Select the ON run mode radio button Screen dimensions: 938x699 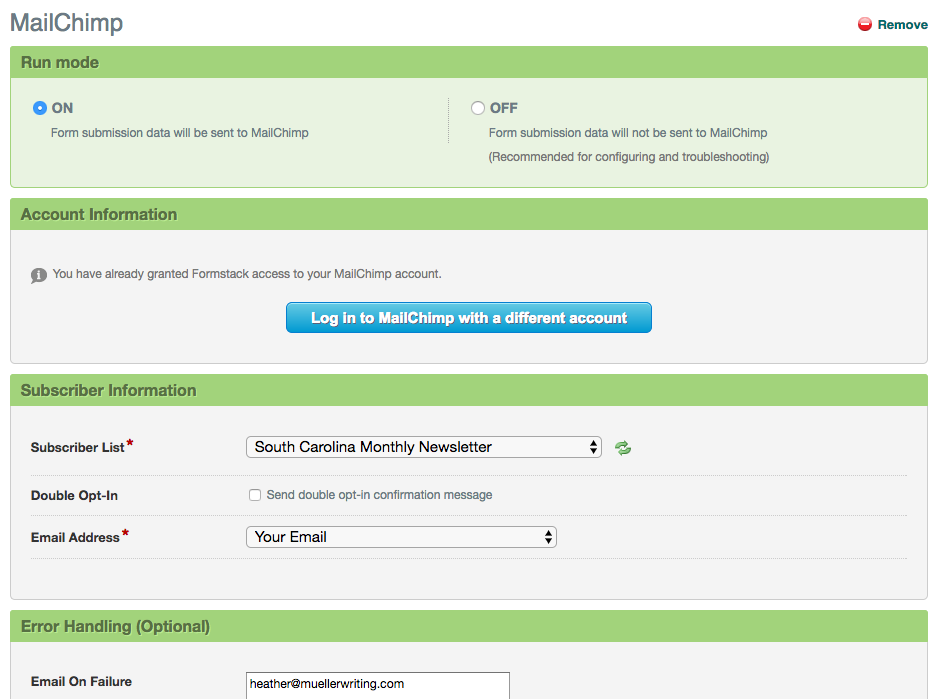[40, 108]
